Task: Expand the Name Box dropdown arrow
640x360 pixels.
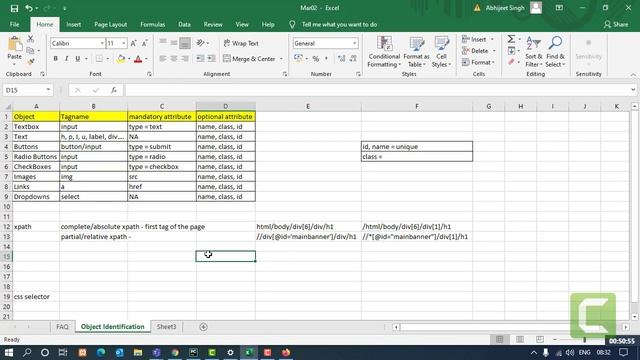Action: click(x=48, y=90)
